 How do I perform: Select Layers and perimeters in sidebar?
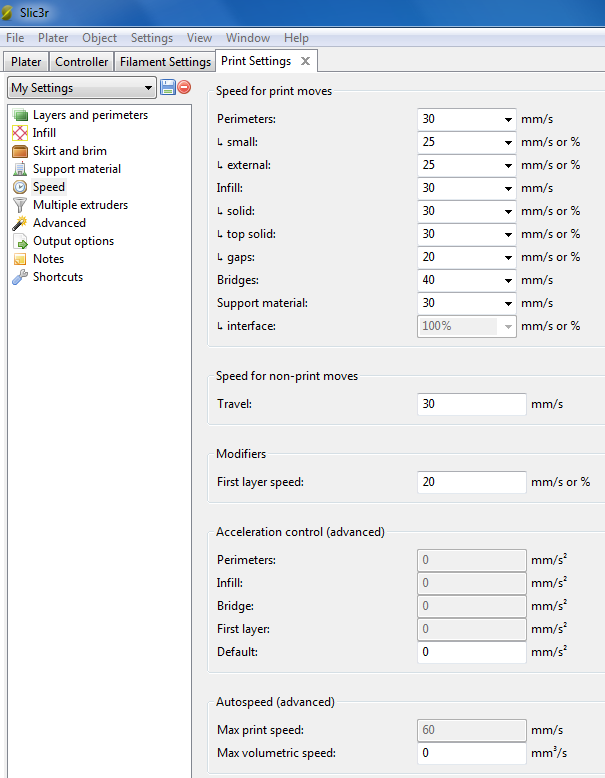(90, 115)
